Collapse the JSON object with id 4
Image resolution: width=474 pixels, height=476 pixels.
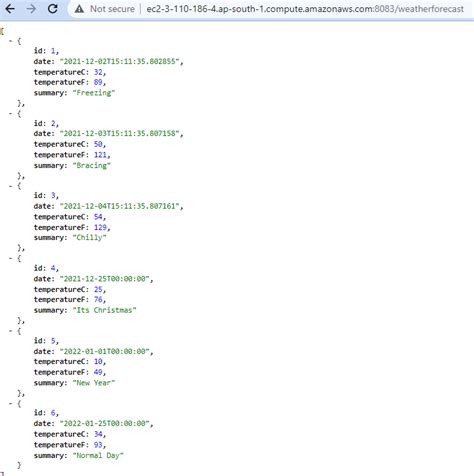click(11, 258)
